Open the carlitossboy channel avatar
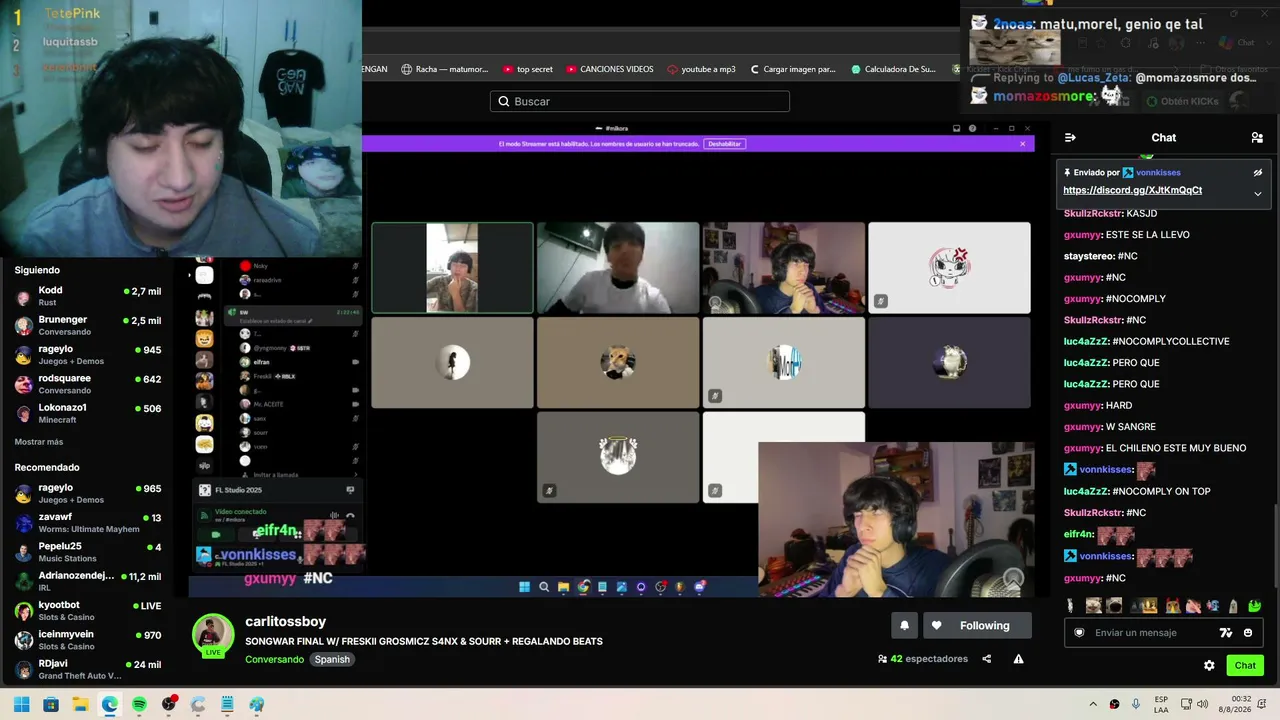The height and width of the screenshot is (720, 1280). tap(213, 635)
